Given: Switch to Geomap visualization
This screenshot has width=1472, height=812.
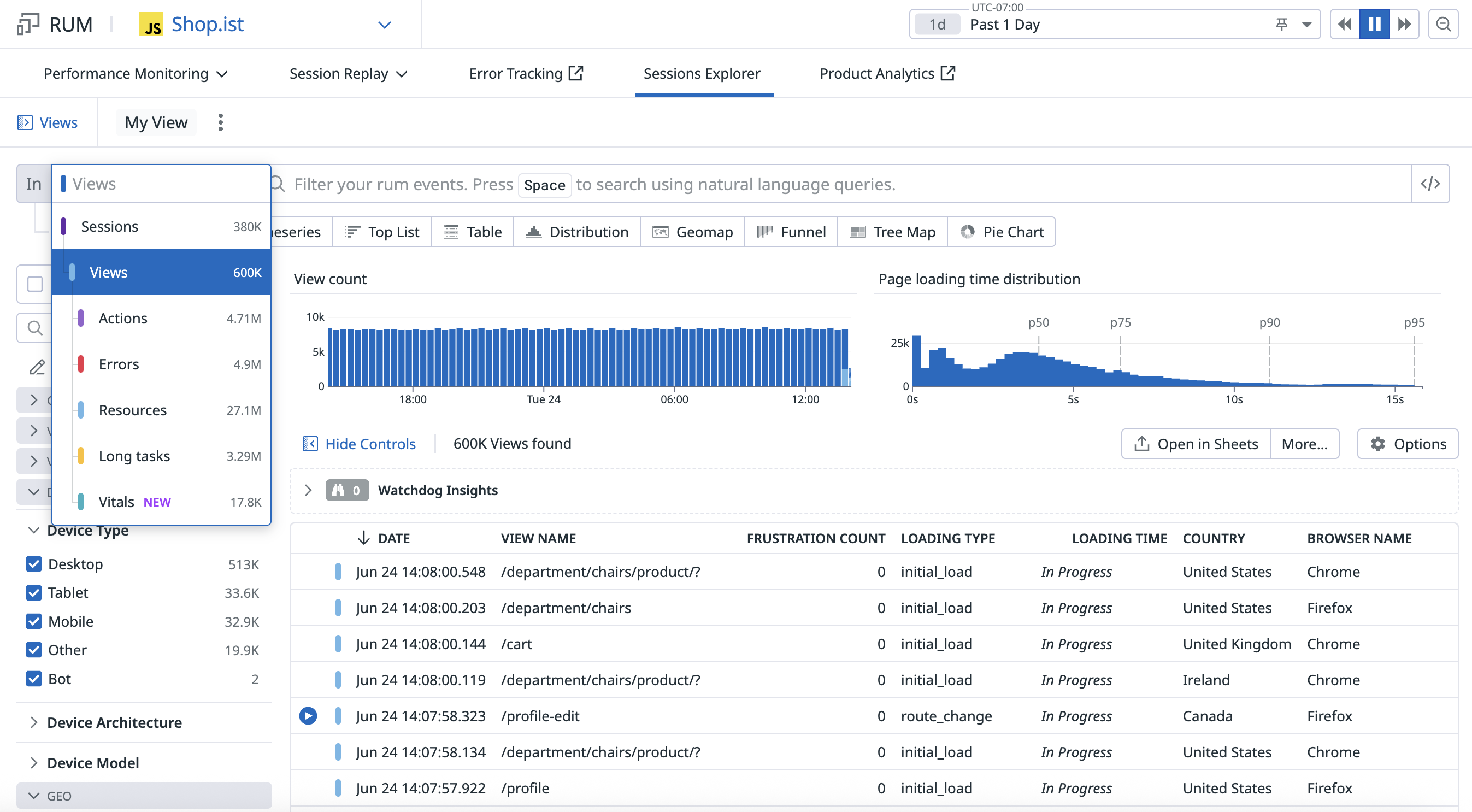Looking at the screenshot, I should click(693, 232).
